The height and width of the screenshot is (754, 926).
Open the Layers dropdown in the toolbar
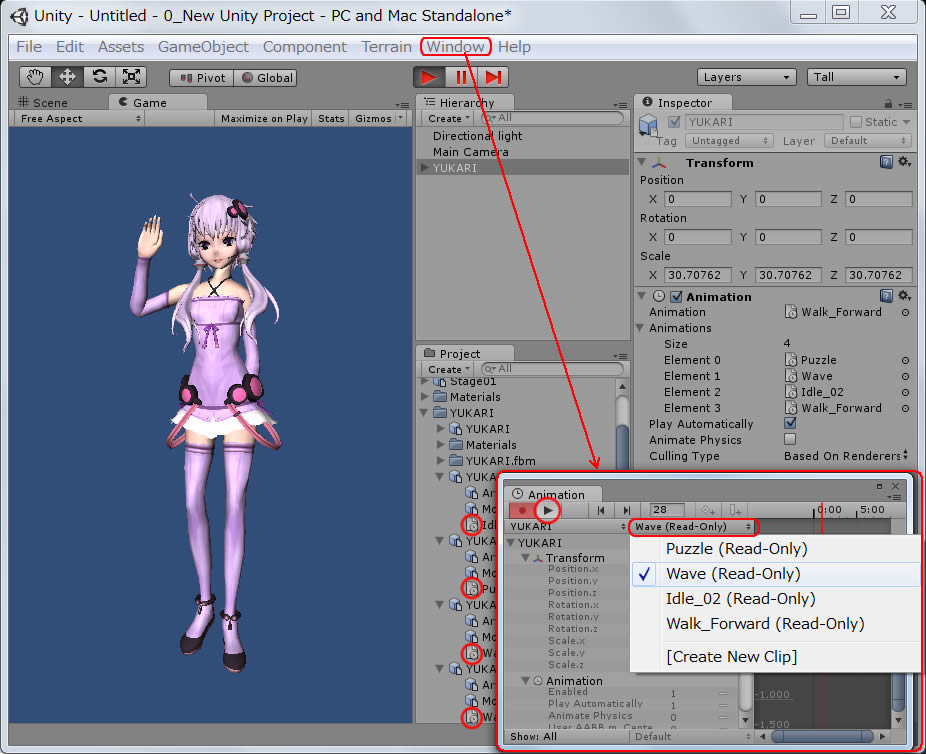pyautogui.click(x=746, y=76)
